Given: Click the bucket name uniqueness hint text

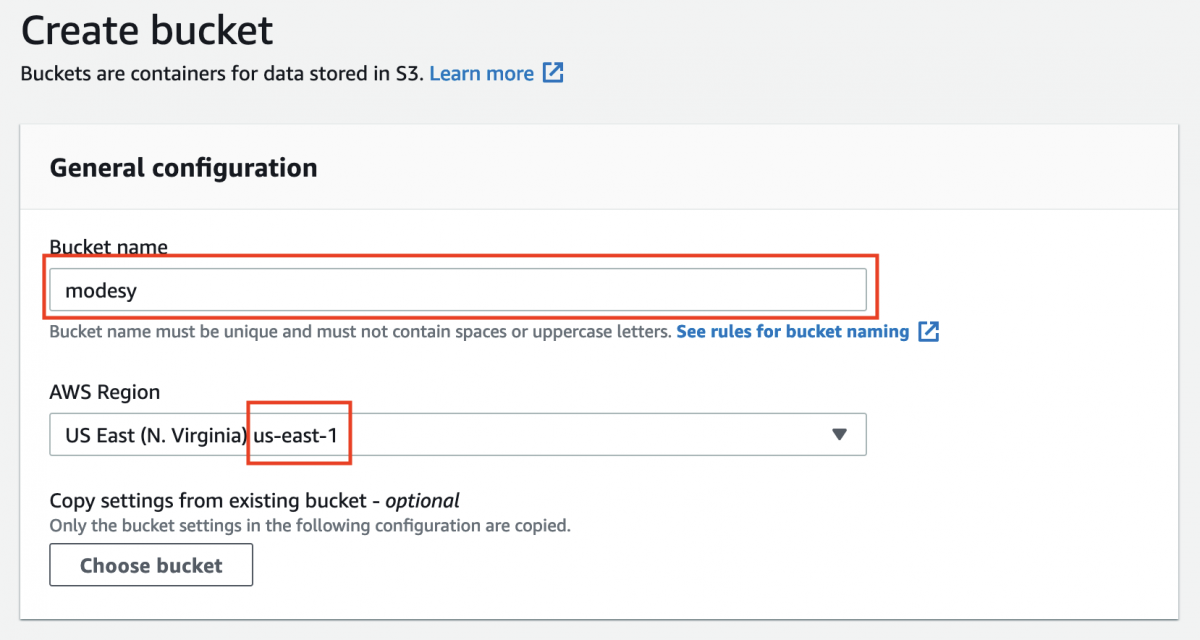Looking at the screenshot, I should pyautogui.click(x=360, y=331).
